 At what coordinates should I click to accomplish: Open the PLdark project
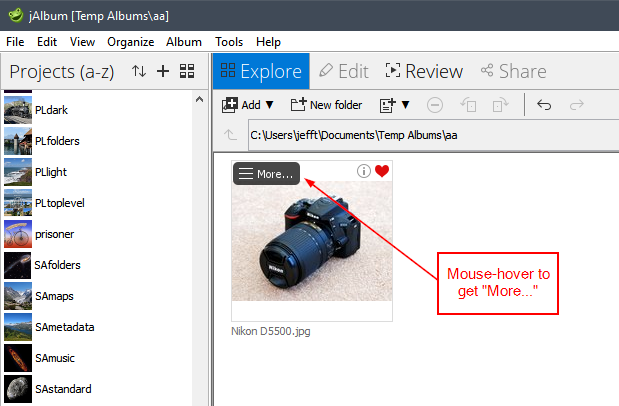click(x=51, y=110)
